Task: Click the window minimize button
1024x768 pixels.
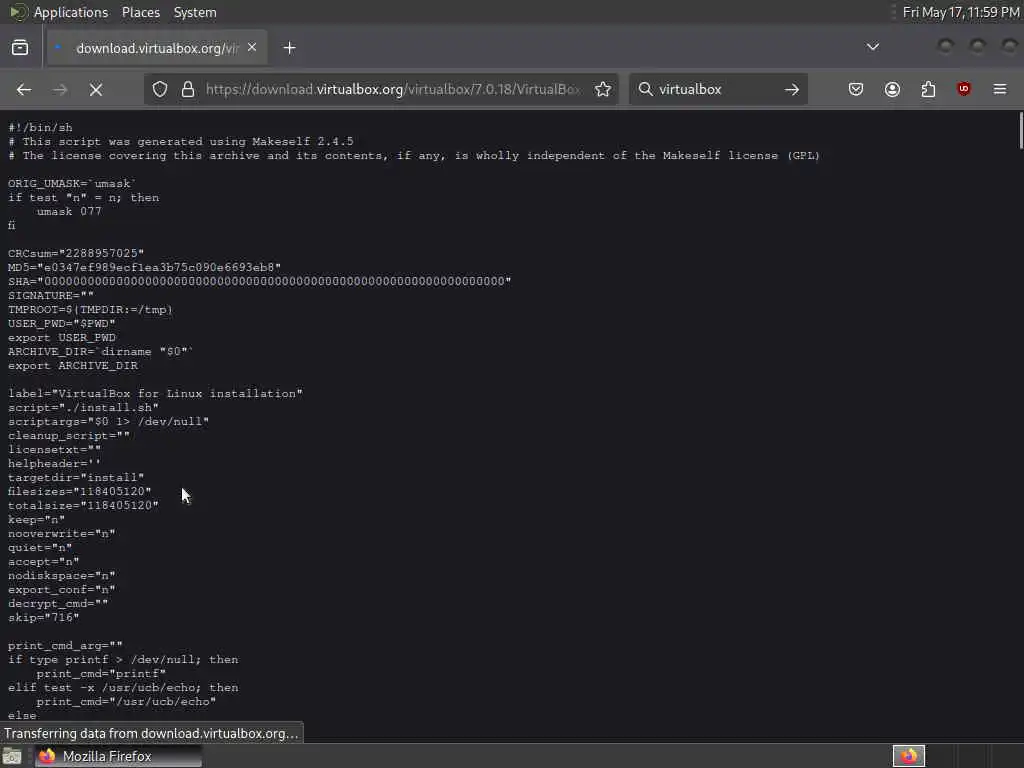Action: (946, 46)
